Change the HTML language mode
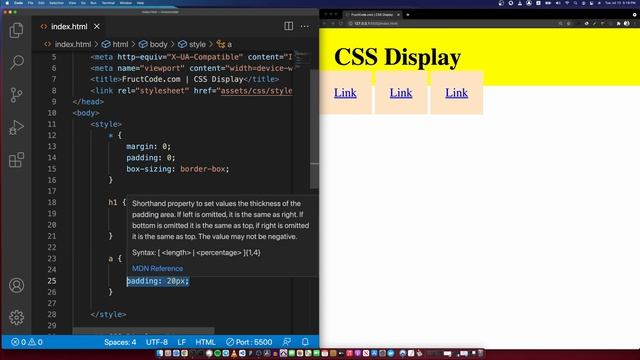 [x=205, y=342]
